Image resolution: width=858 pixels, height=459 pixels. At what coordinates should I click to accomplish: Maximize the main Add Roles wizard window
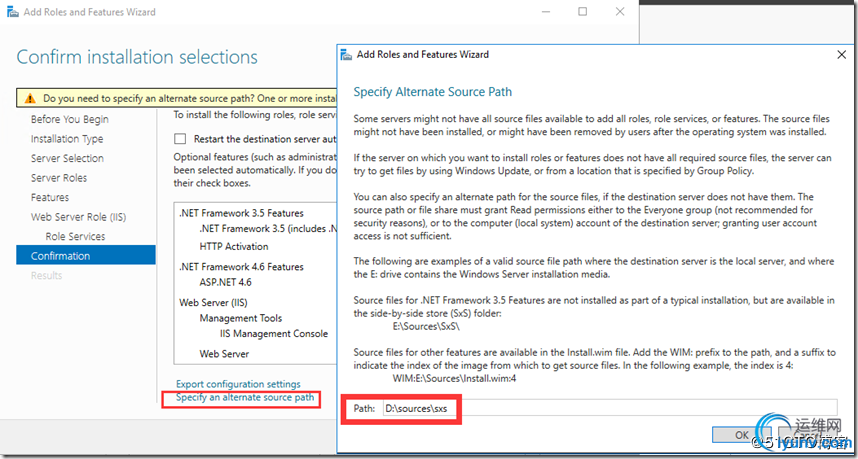pyautogui.click(x=583, y=11)
